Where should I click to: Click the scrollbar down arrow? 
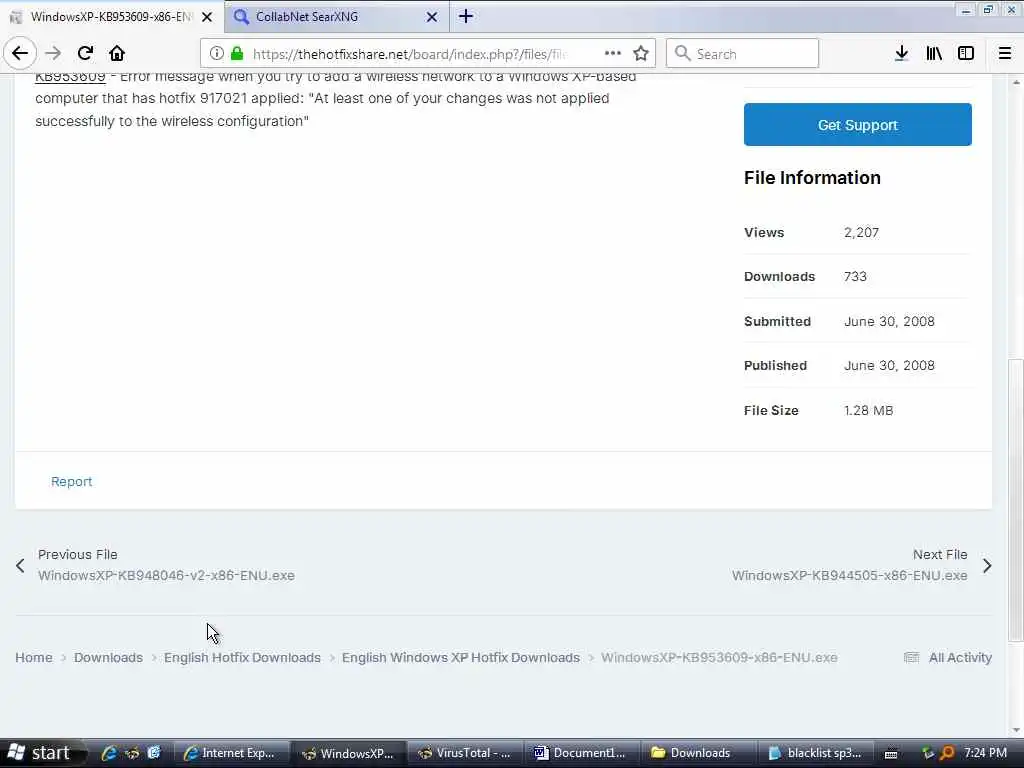click(x=1016, y=730)
